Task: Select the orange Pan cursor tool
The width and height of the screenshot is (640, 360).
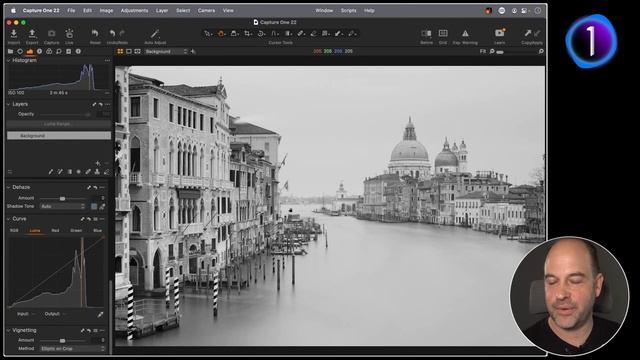Action: (221, 33)
